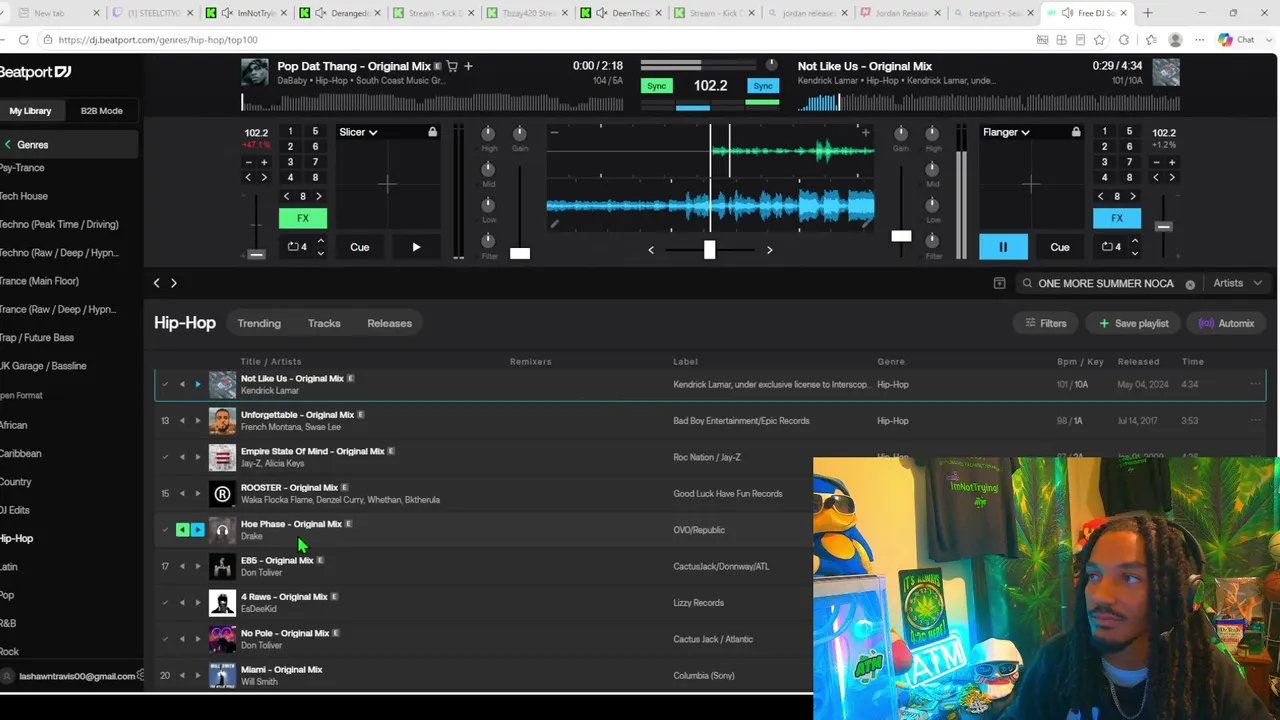Screen dimensions: 1280x720
Task: Toggle checkmark on 4 Raws row
Action: pyautogui.click(x=165, y=603)
